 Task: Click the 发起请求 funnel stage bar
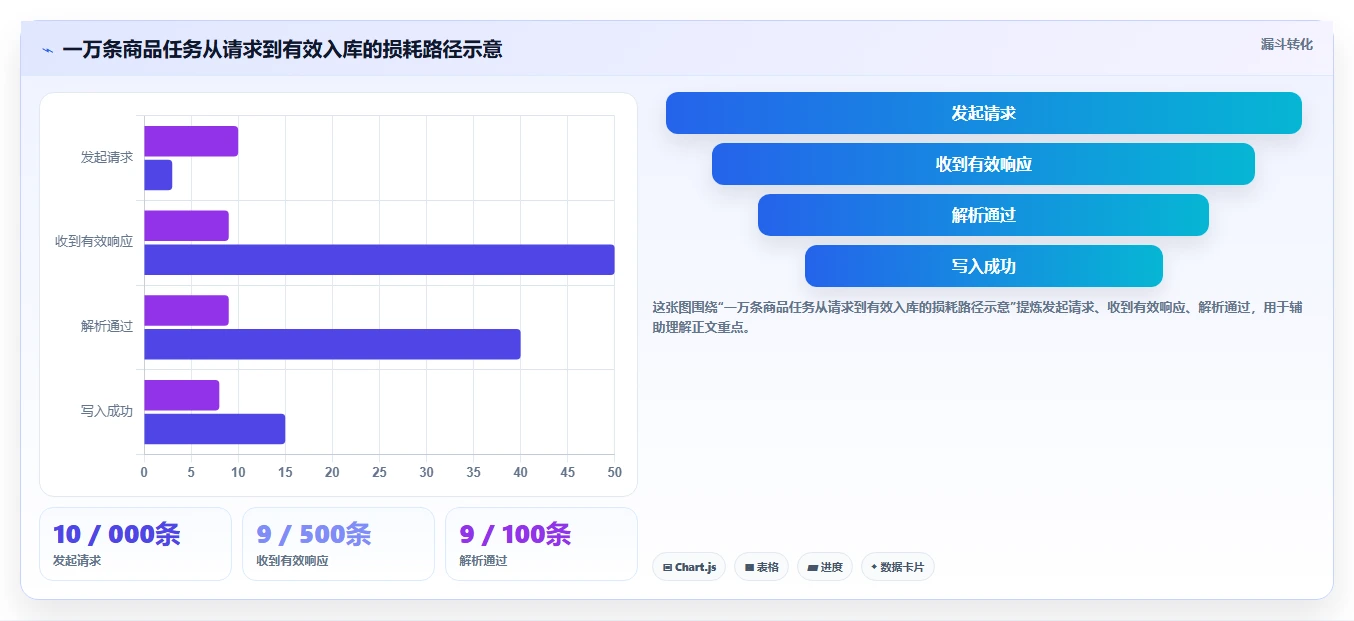(x=984, y=113)
